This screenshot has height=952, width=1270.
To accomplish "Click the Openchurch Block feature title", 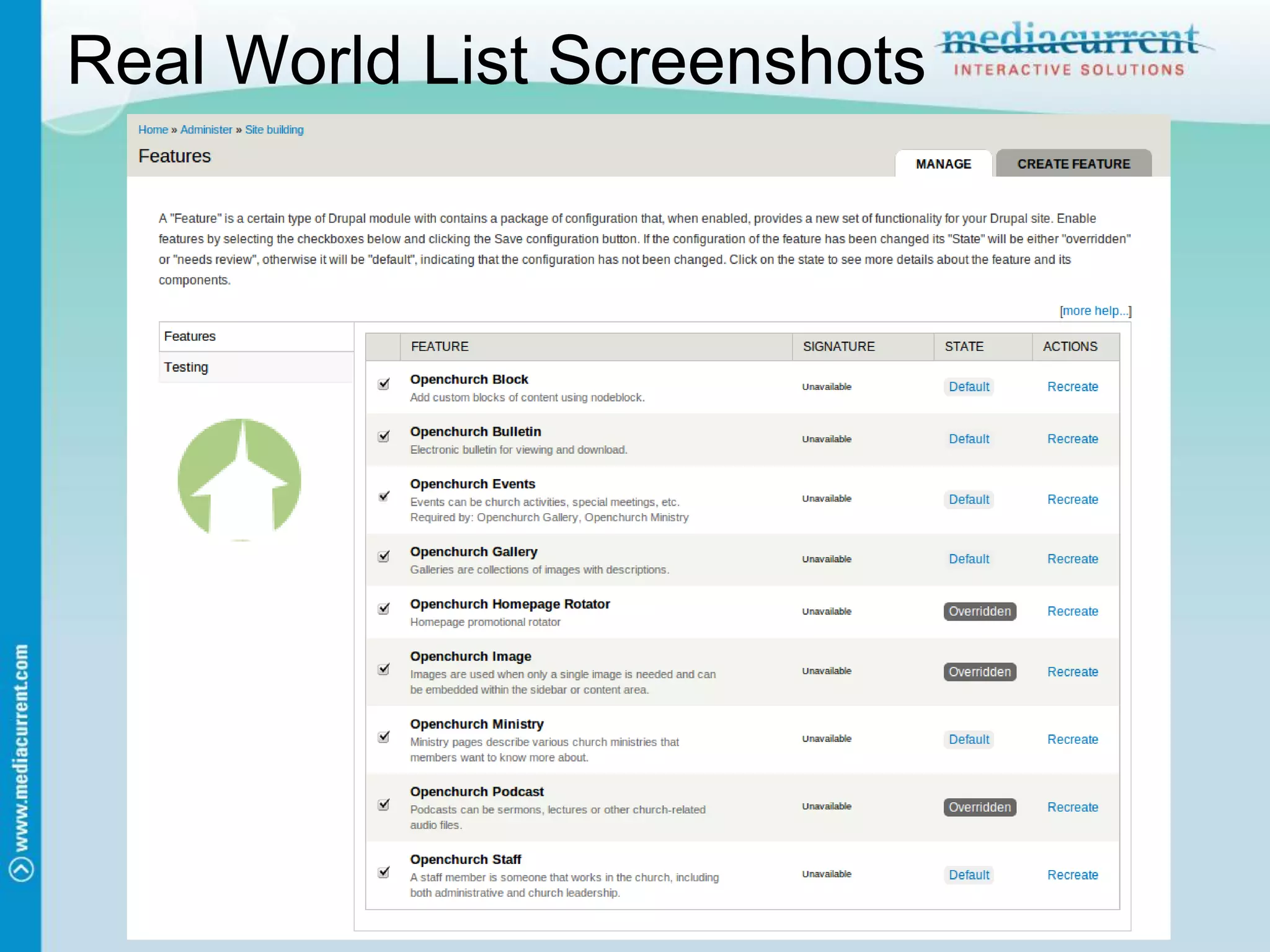I will tap(469, 379).
